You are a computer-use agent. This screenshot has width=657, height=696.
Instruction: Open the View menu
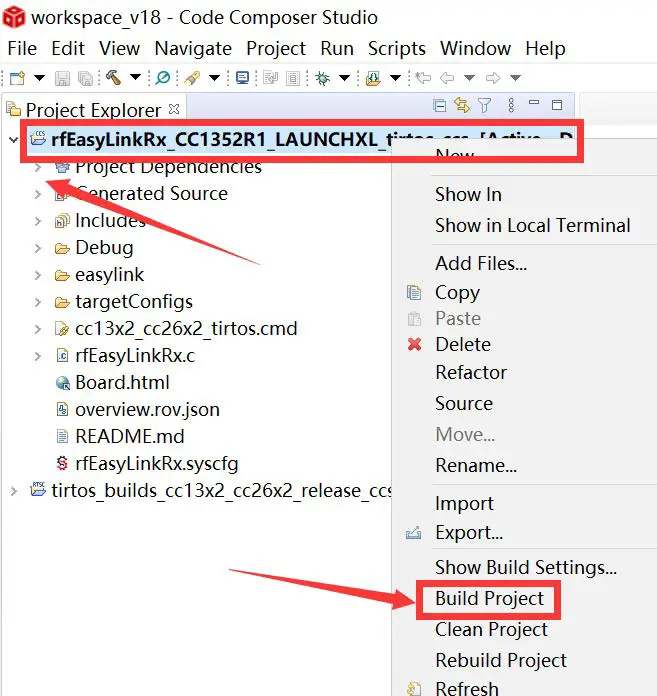(x=119, y=48)
